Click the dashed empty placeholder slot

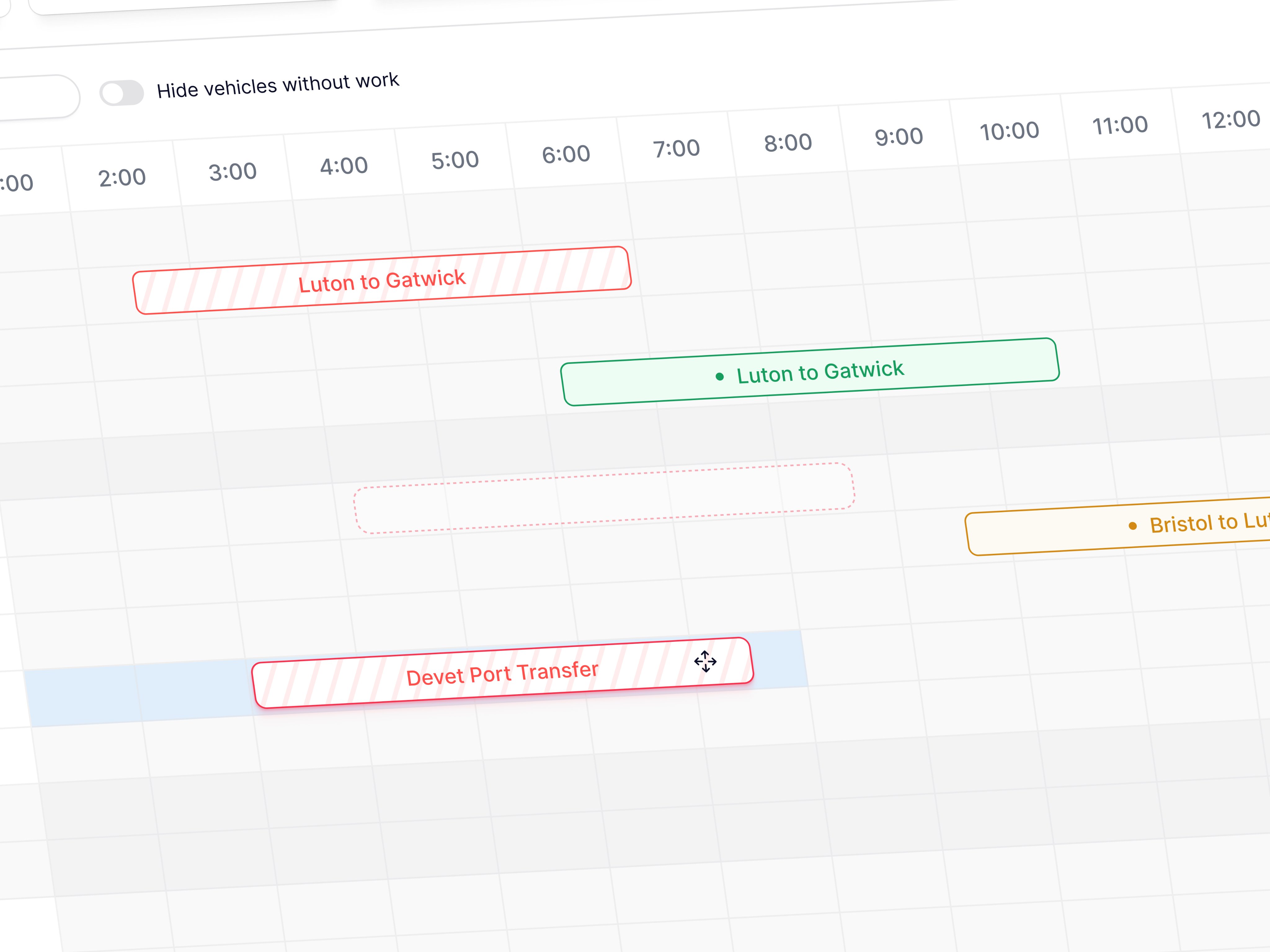[x=604, y=498]
